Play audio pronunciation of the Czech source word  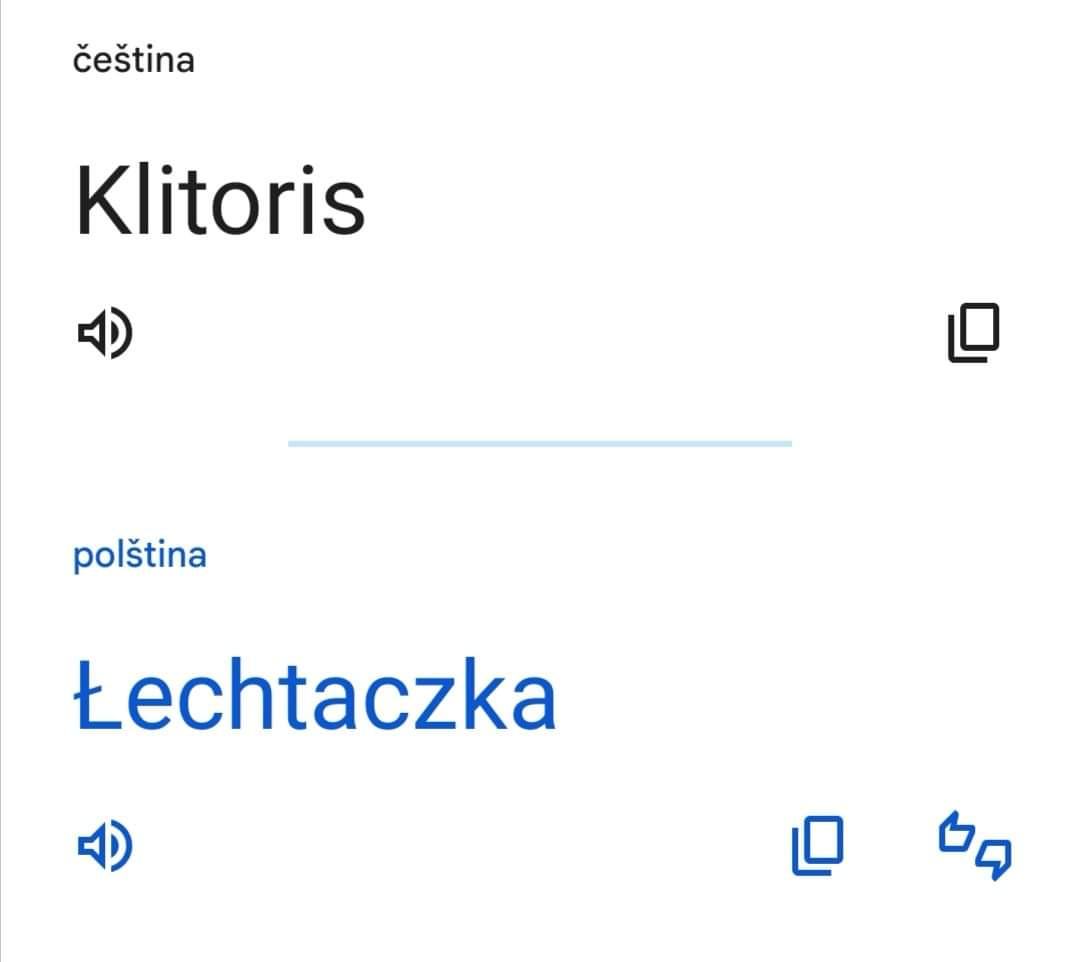click(105, 334)
